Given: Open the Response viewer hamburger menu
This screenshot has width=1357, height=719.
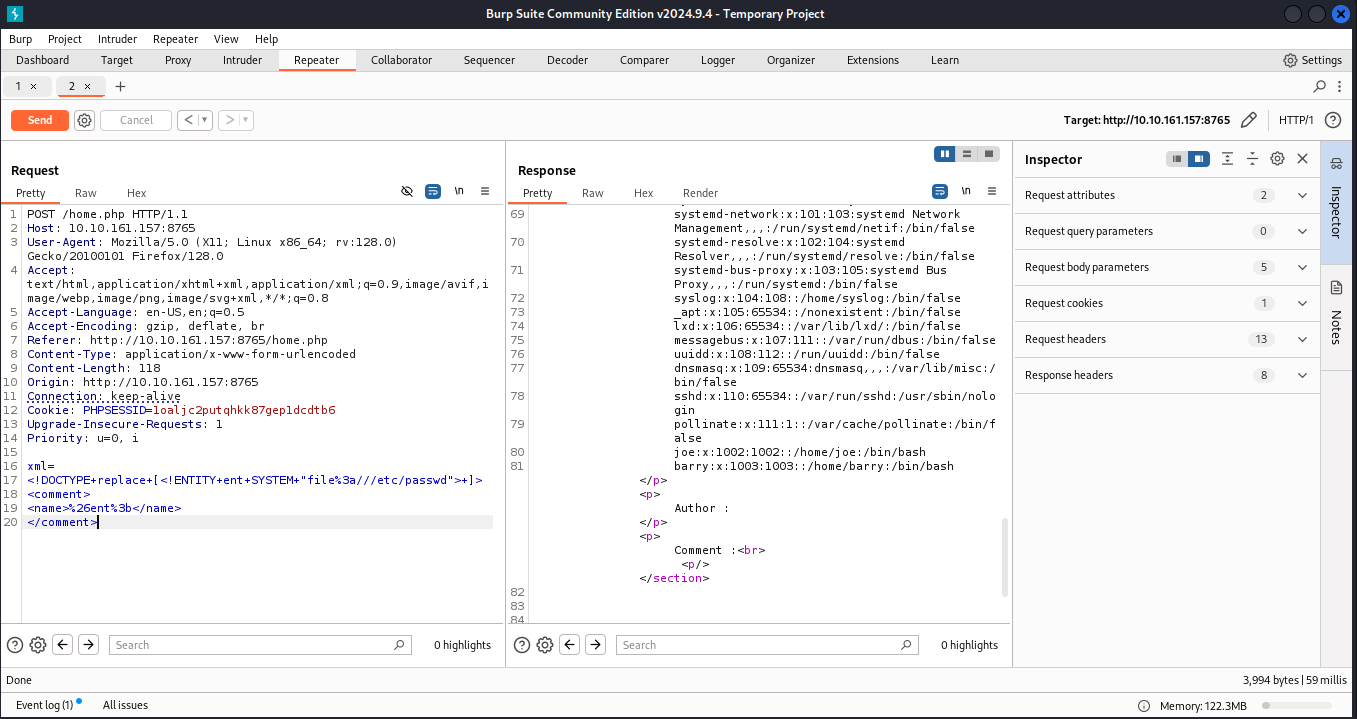Looking at the screenshot, I should click(992, 191).
